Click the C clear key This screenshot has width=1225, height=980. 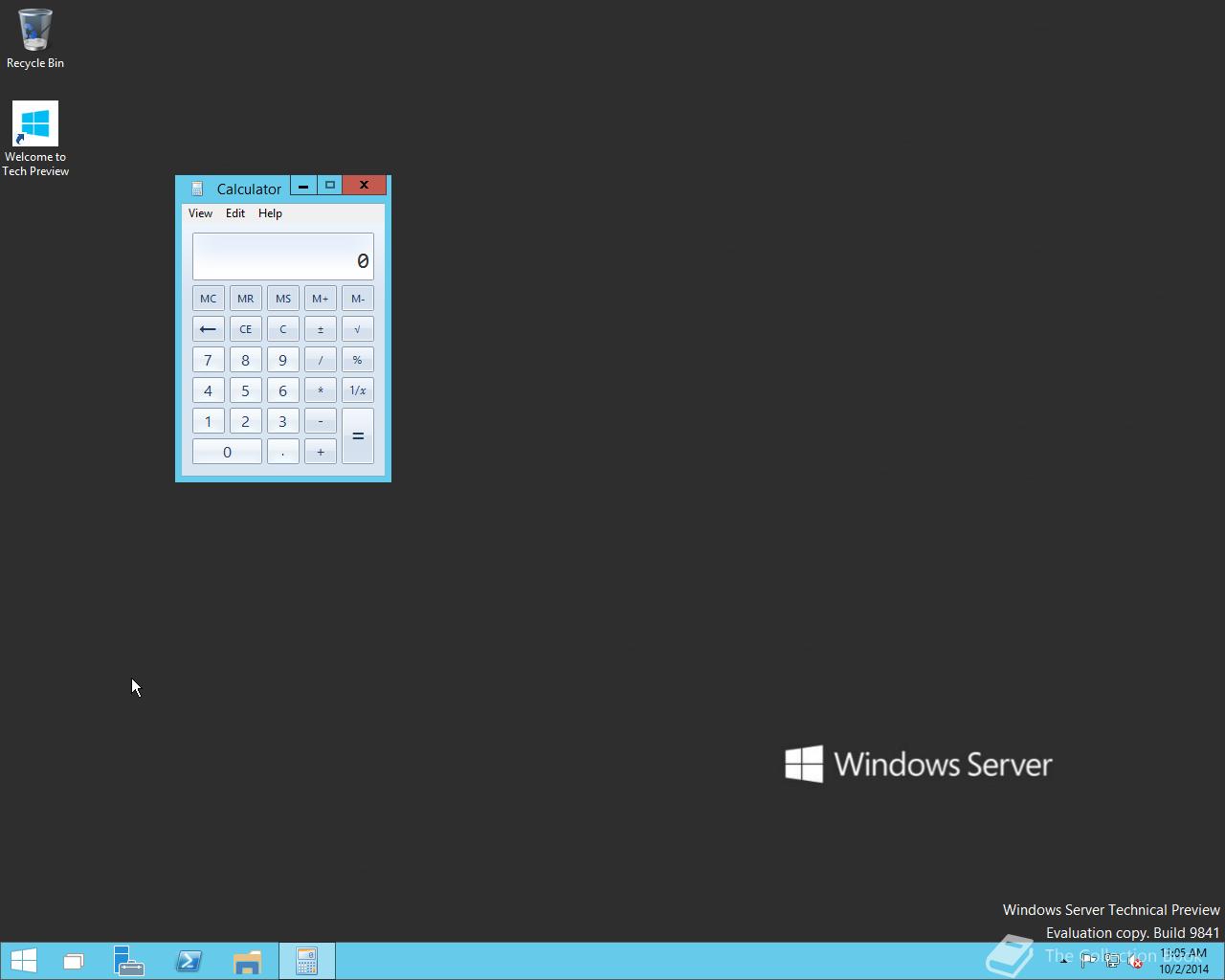click(283, 329)
